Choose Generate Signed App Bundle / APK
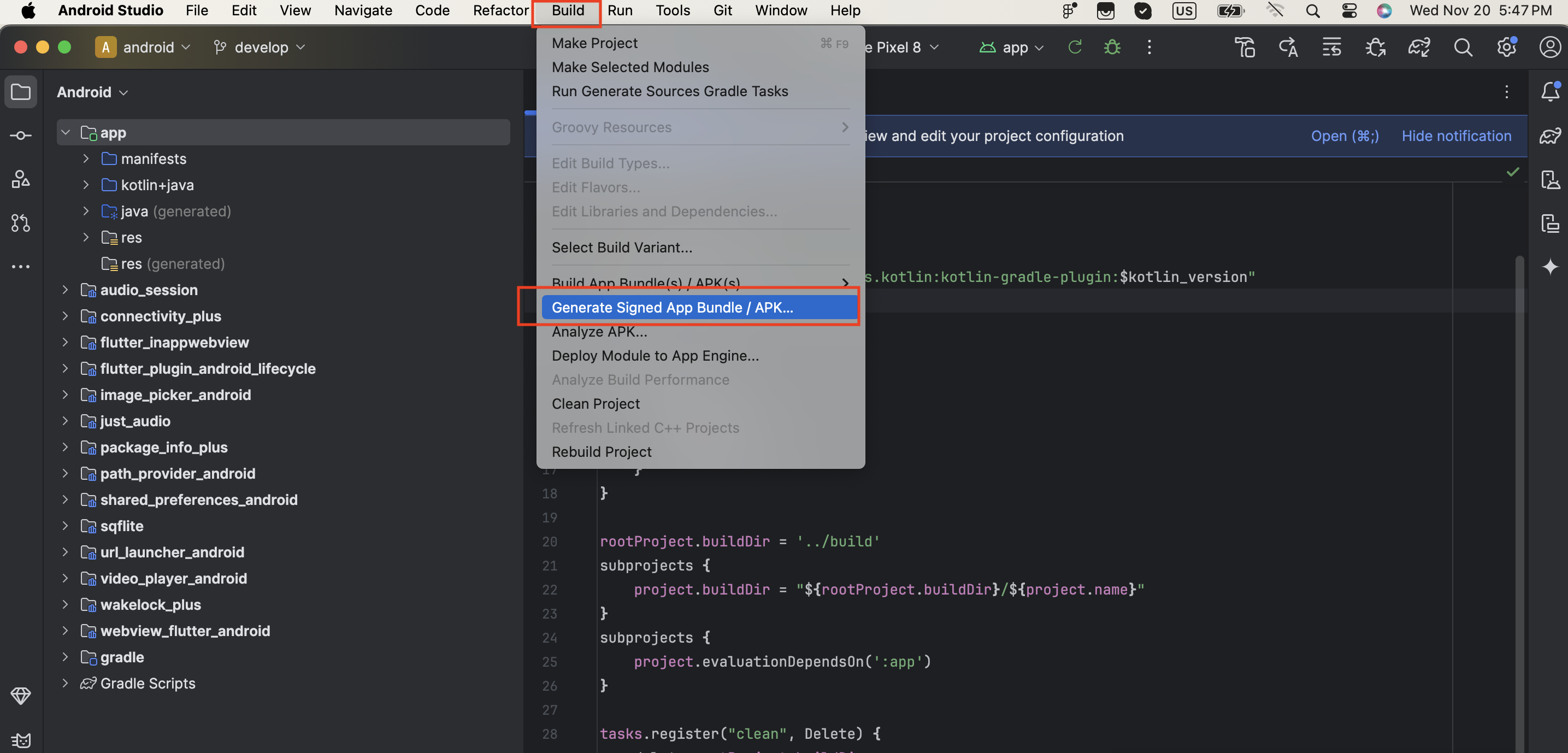The height and width of the screenshot is (753, 1568). 700,307
